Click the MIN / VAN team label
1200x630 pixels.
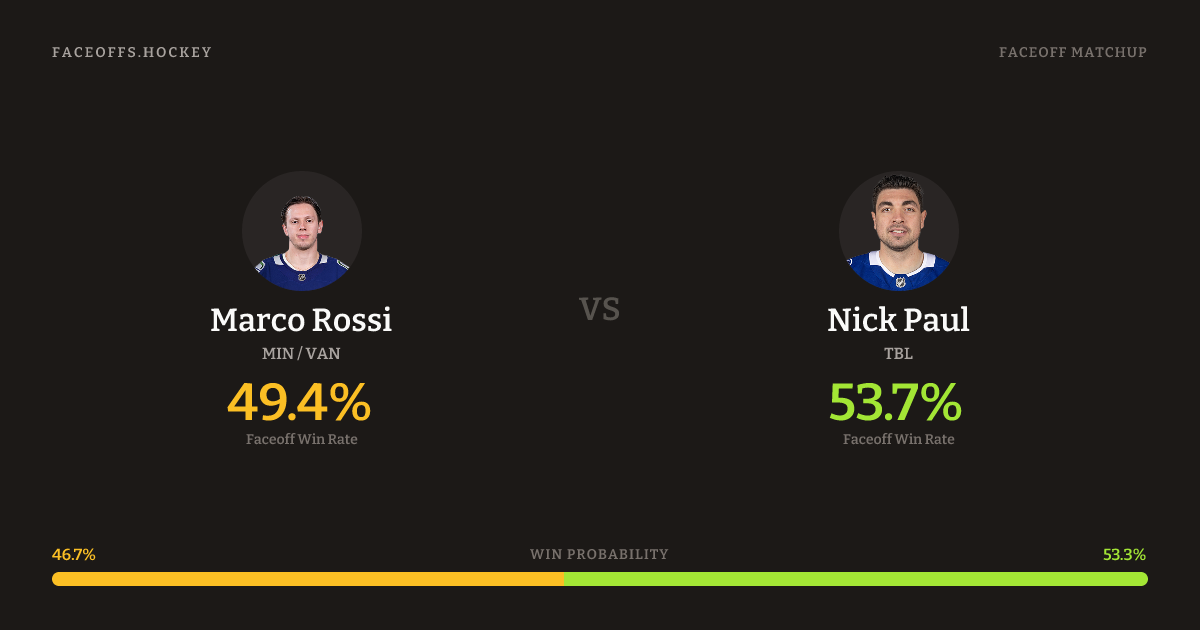pos(301,354)
